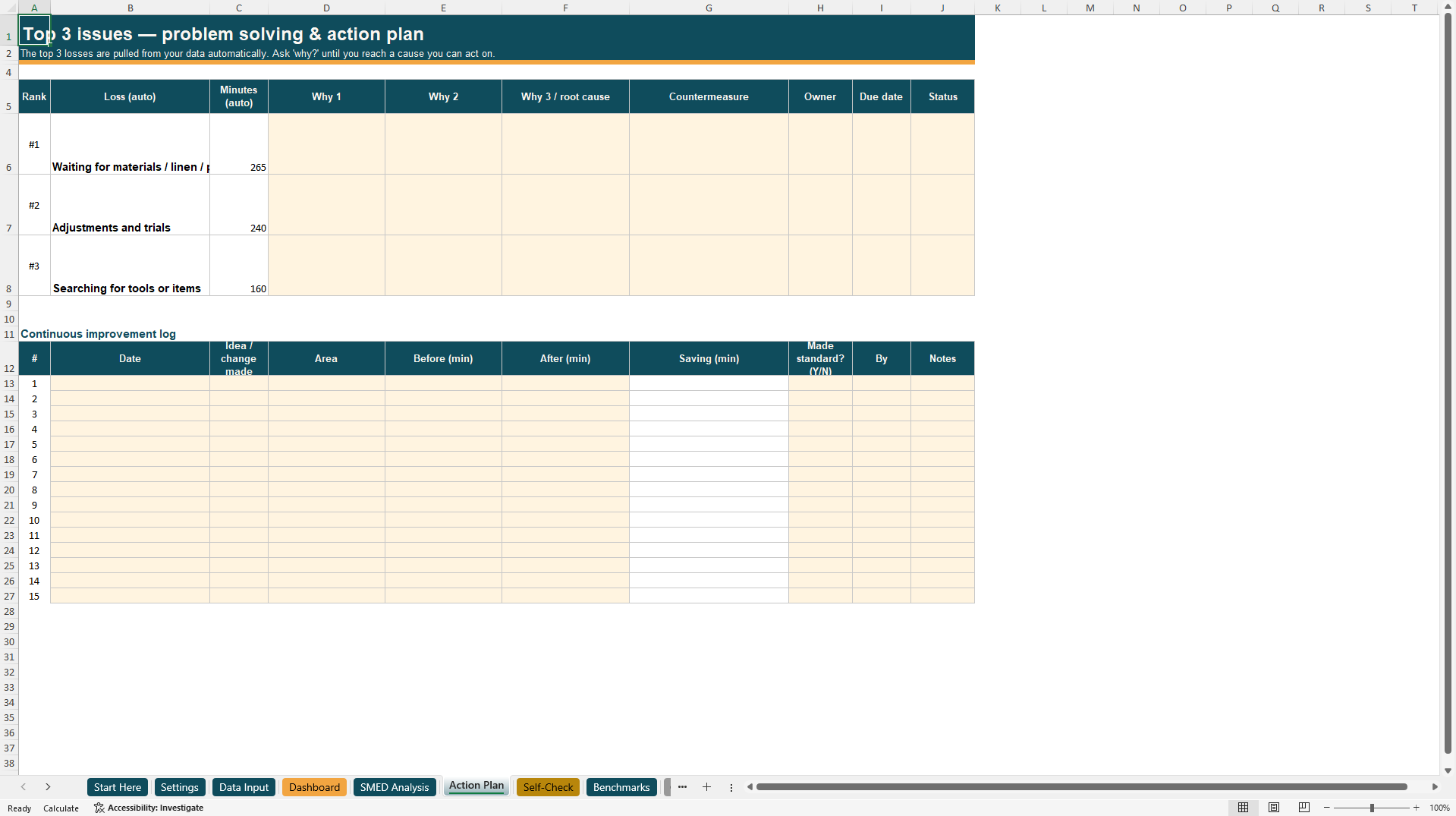Switch to Normal view in the status bar
This screenshot has width=1456, height=816.
(1243, 808)
